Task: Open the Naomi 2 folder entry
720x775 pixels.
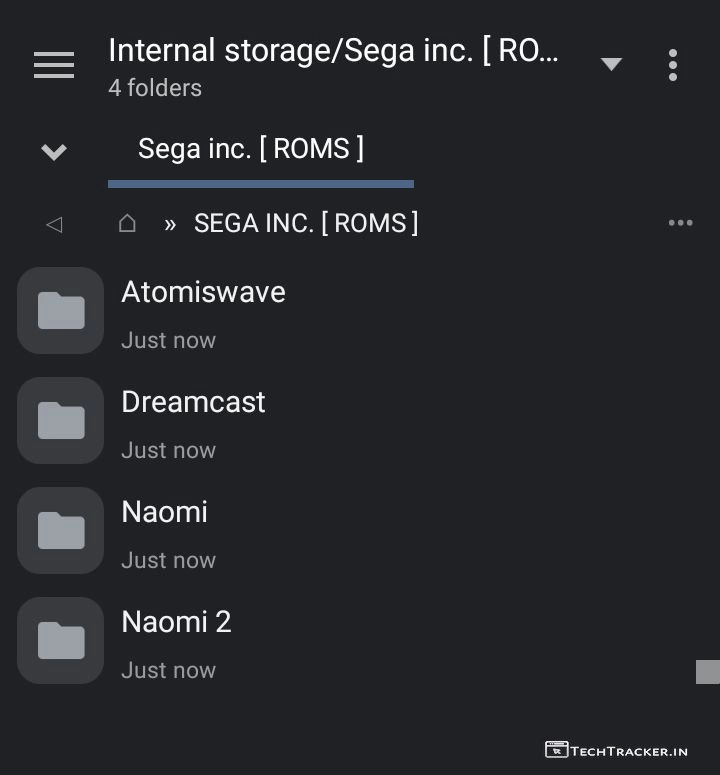Action: [x=176, y=622]
